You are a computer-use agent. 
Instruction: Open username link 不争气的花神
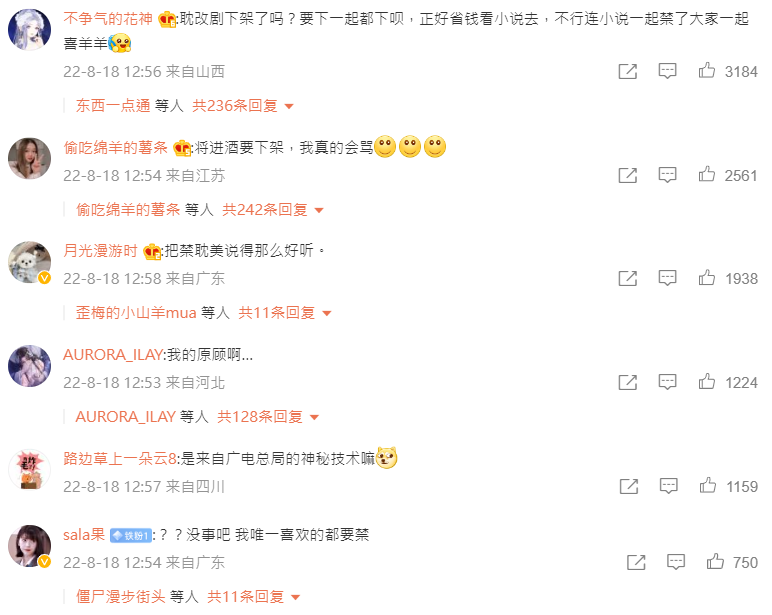click(x=108, y=19)
